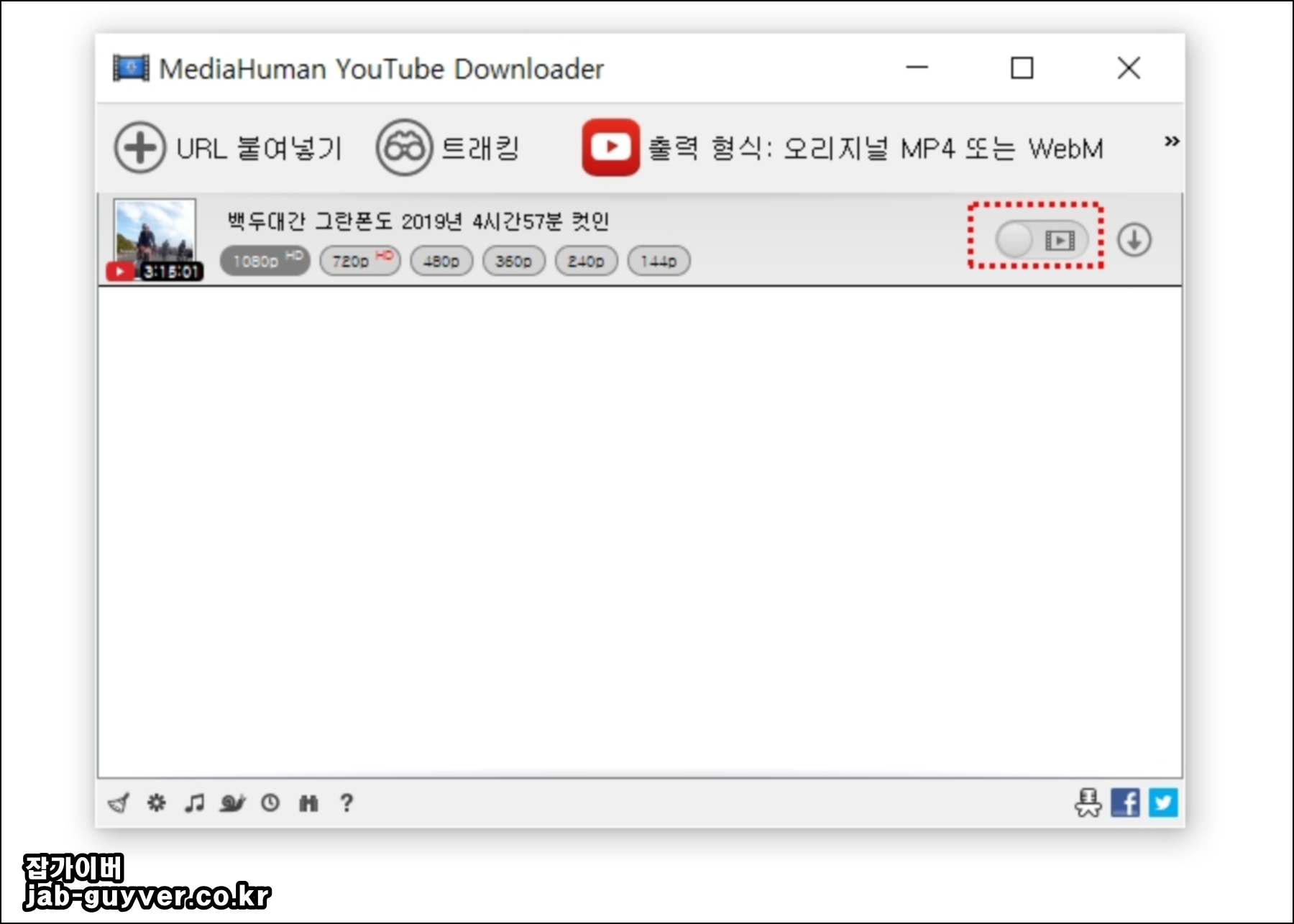Screen dimensions: 1294x924
Task: Open the clock history icon
Action: [270, 803]
